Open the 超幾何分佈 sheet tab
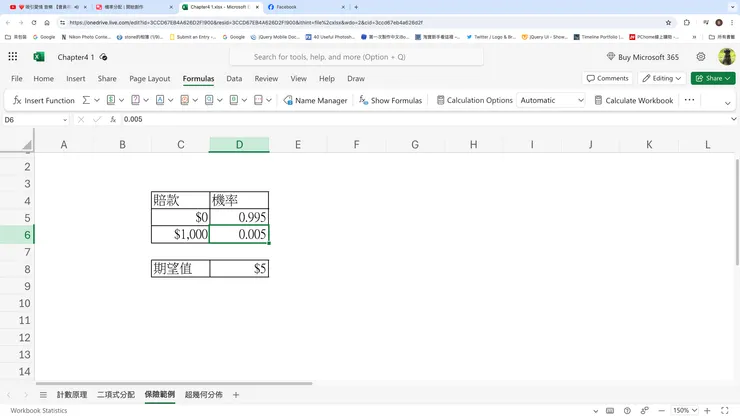 point(203,395)
